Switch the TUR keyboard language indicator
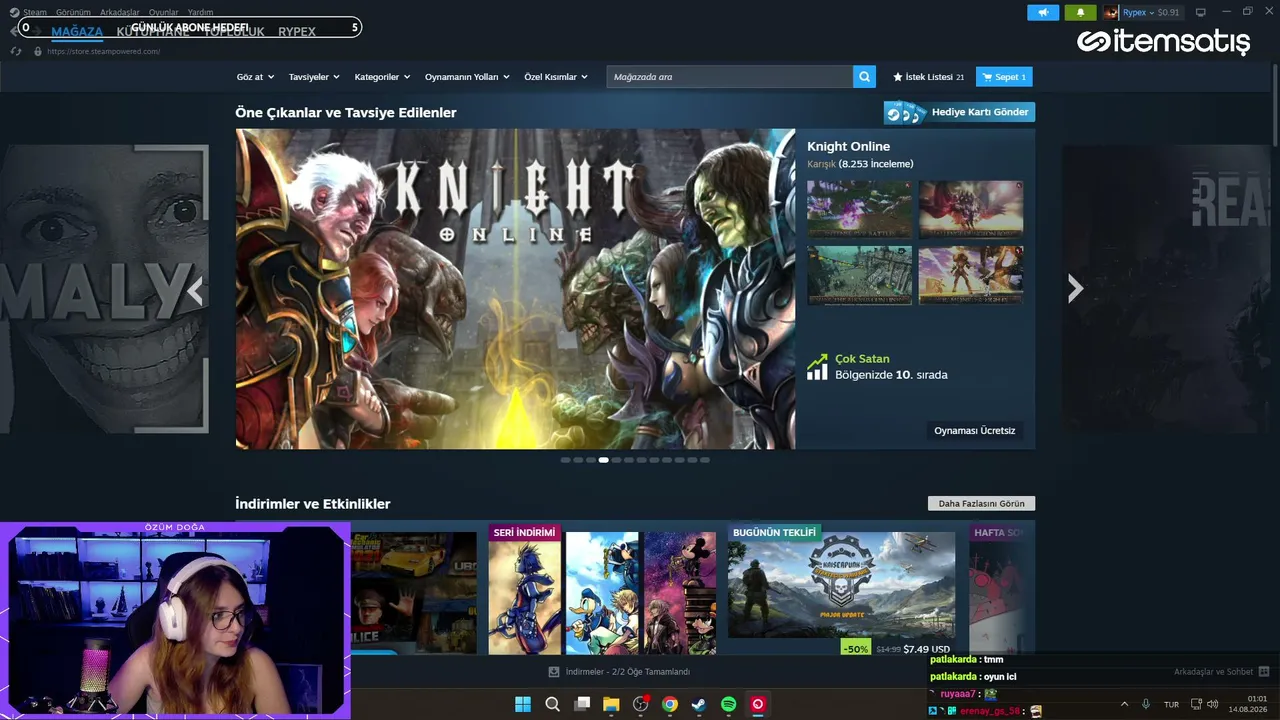1280x720 pixels. [x=1171, y=705]
